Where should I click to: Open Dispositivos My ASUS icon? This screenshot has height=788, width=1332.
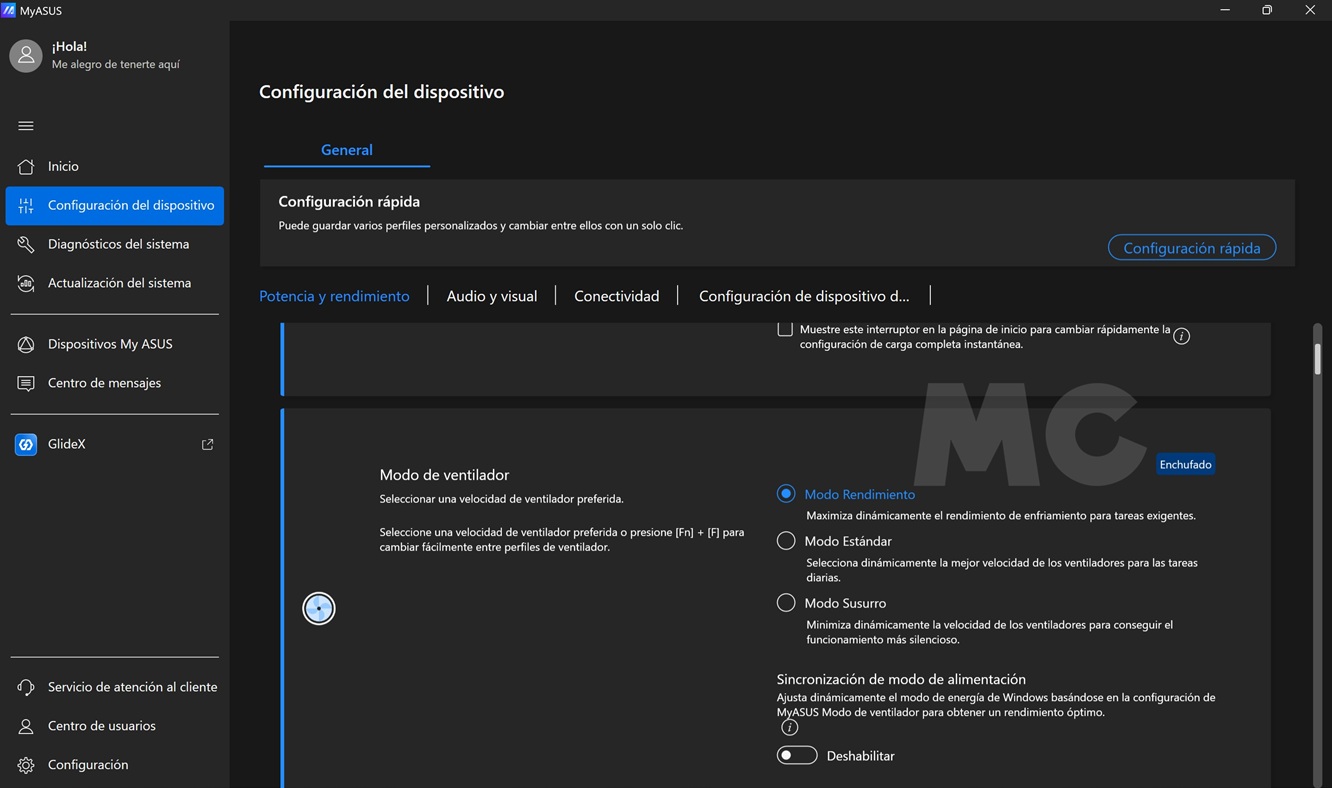26,345
